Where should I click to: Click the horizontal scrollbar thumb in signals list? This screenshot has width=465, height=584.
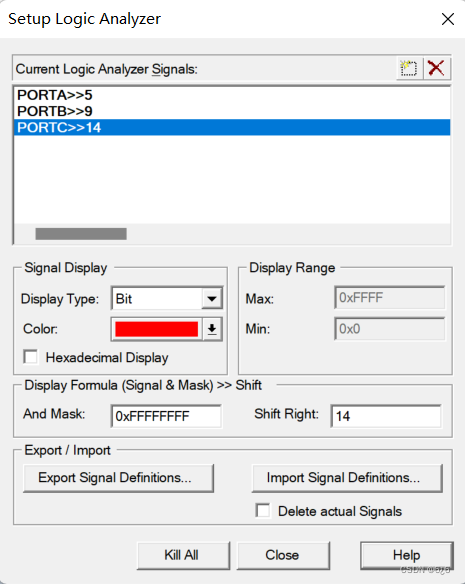tap(81, 234)
